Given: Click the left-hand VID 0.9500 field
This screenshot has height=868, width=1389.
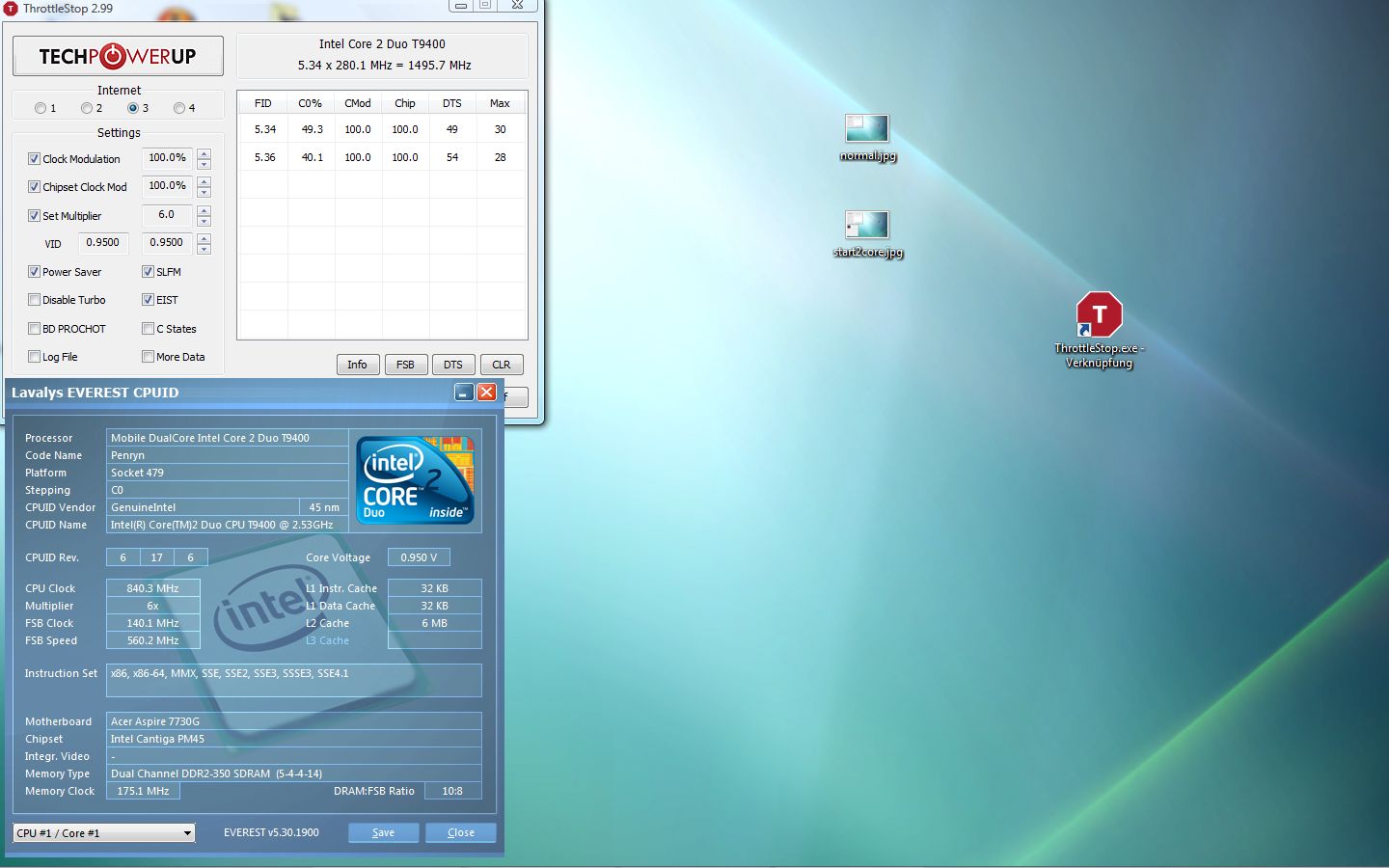Looking at the screenshot, I should pos(103,243).
